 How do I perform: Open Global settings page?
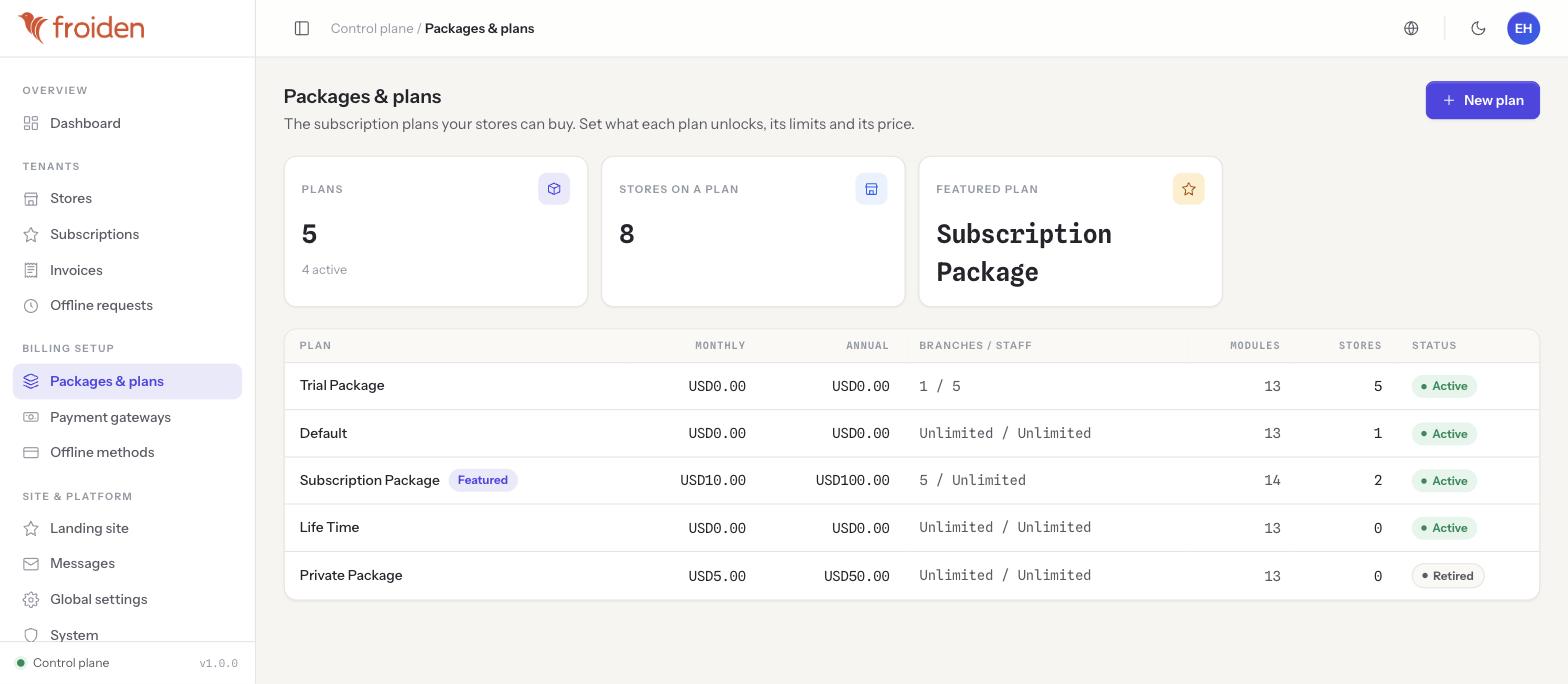click(x=127, y=599)
